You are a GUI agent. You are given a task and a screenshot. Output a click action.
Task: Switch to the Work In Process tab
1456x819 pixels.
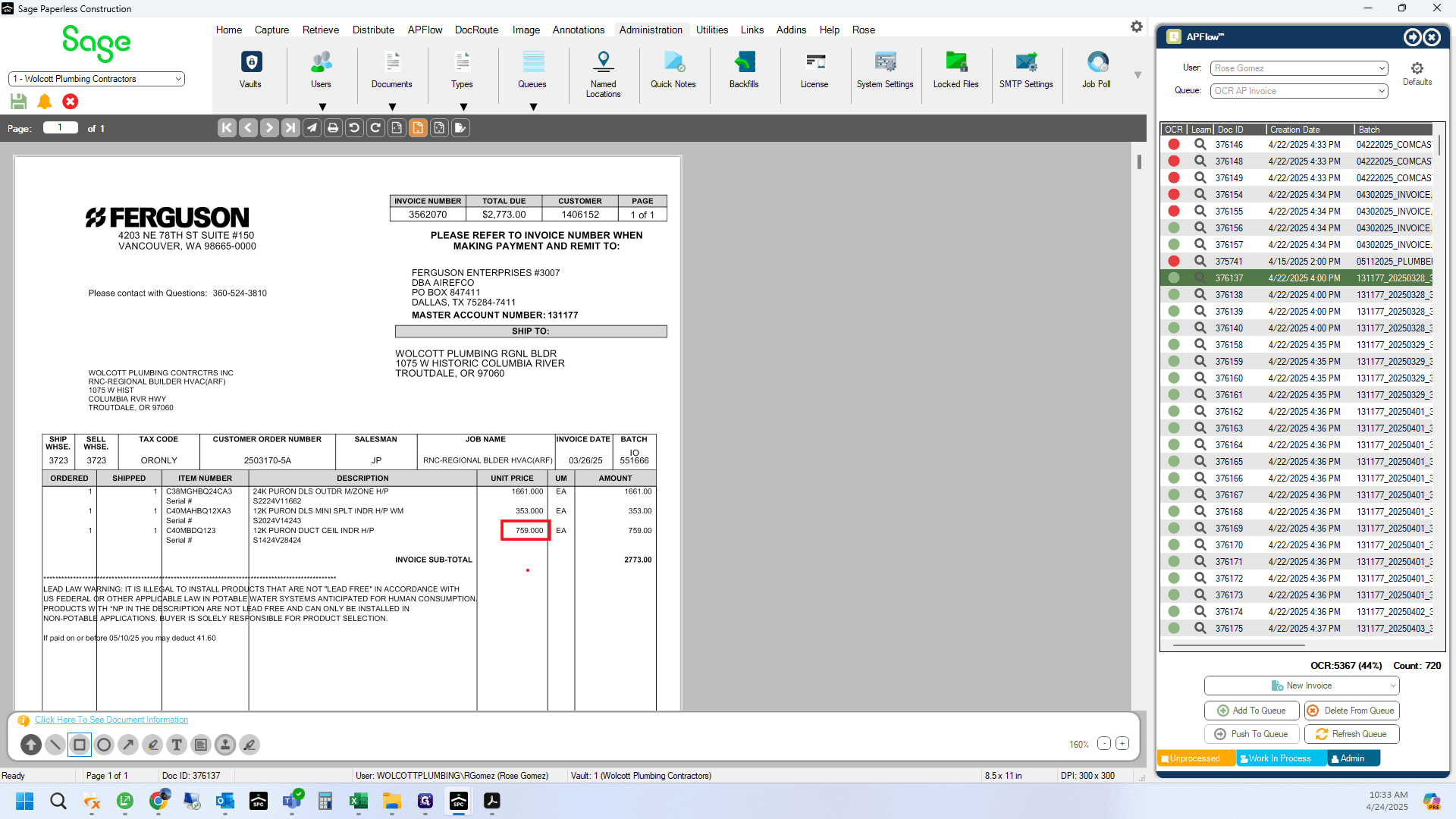point(1281,758)
